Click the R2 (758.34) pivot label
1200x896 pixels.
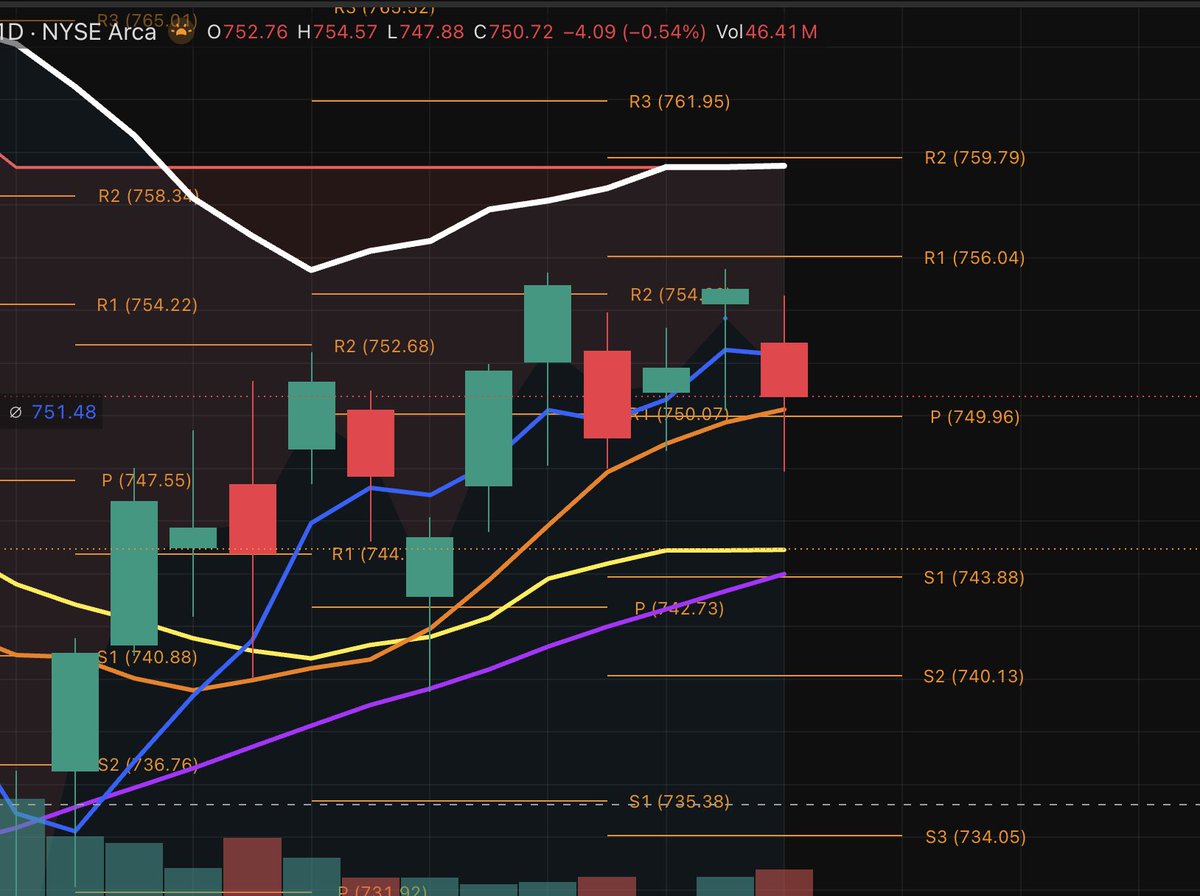pos(148,195)
